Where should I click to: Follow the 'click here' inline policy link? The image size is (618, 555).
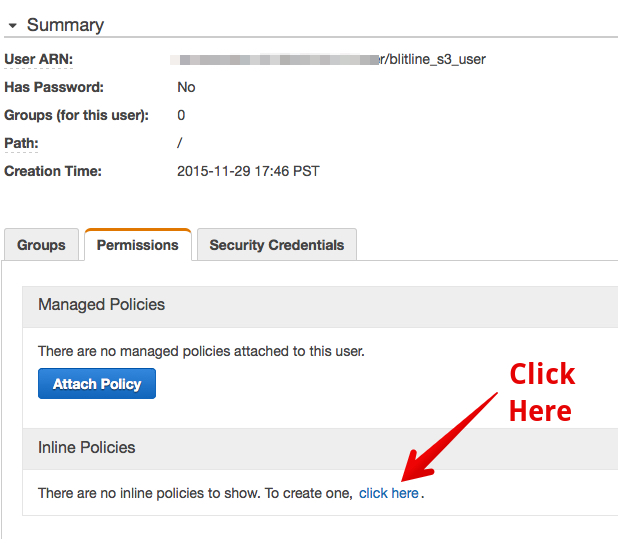coord(389,493)
